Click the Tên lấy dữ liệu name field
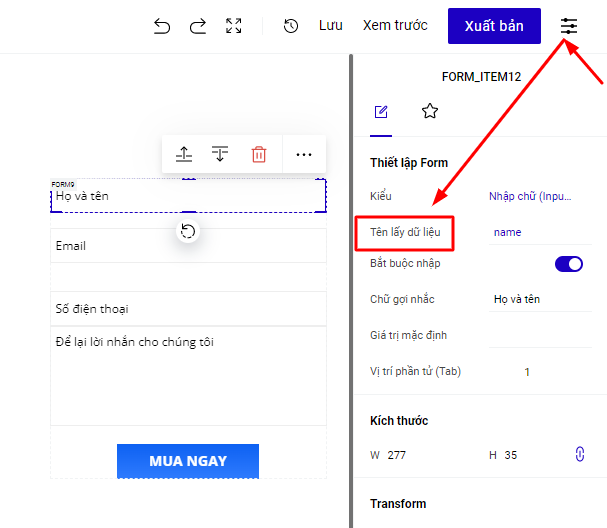 tap(538, 232)
